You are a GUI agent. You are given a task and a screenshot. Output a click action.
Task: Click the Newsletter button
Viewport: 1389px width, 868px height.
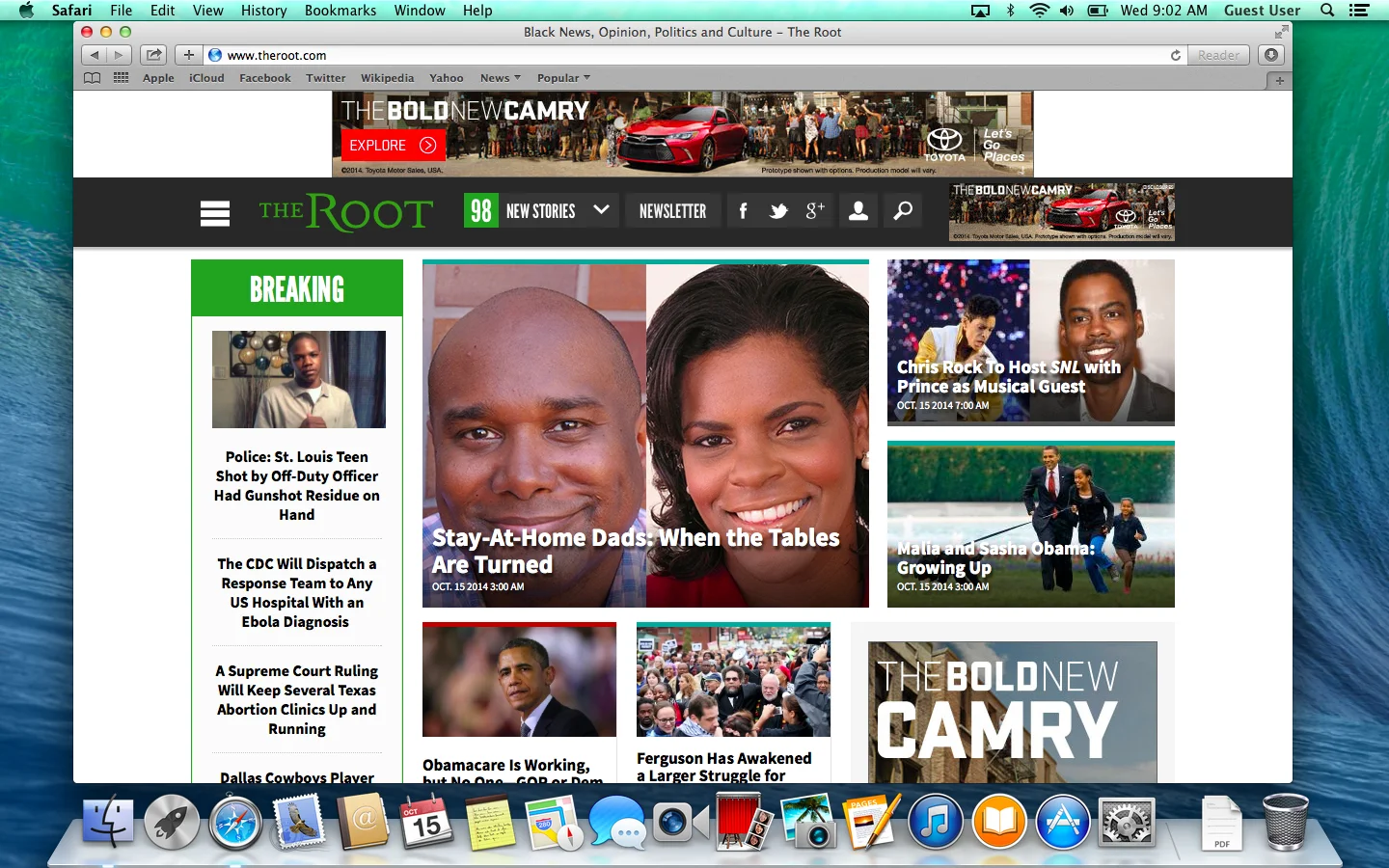coord(673,211)
